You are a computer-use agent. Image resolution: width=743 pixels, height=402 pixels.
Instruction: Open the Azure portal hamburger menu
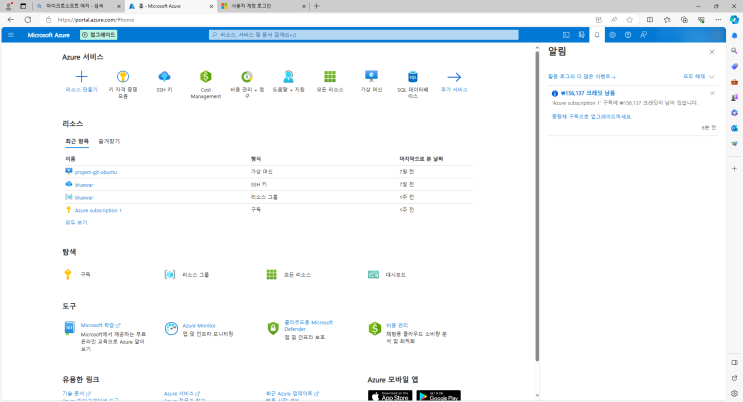pos(11,35)
